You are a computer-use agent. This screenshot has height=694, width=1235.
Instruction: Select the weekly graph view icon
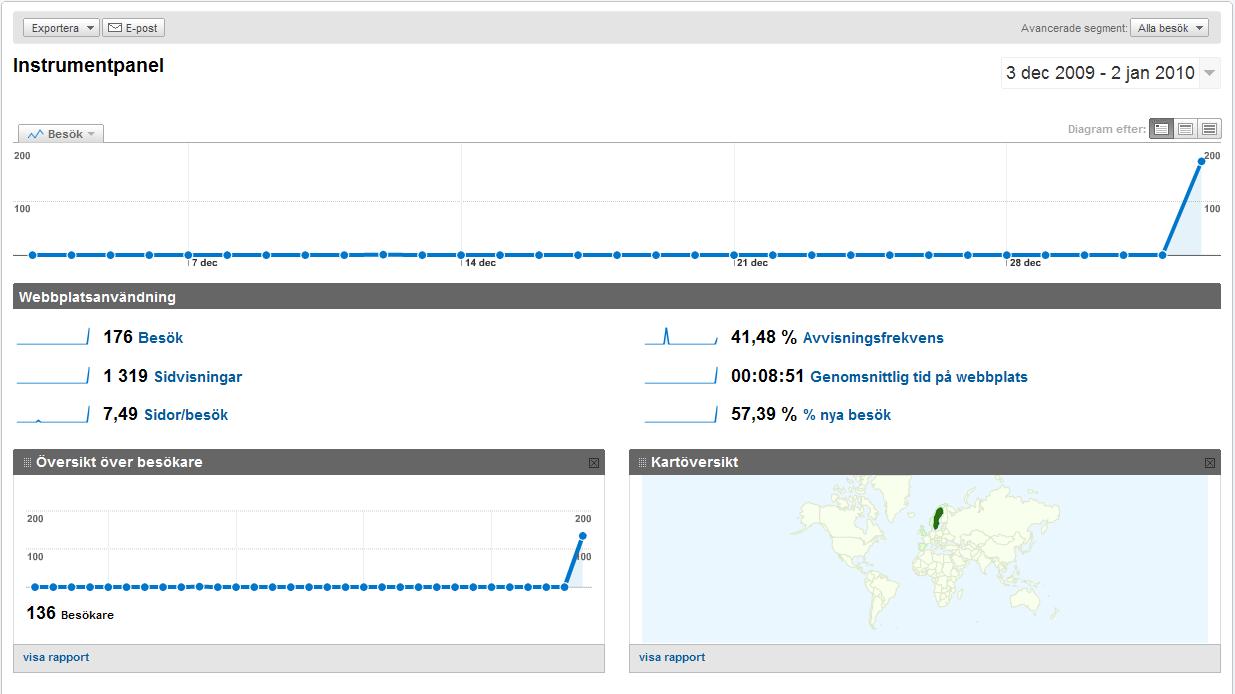(1185, 129)
